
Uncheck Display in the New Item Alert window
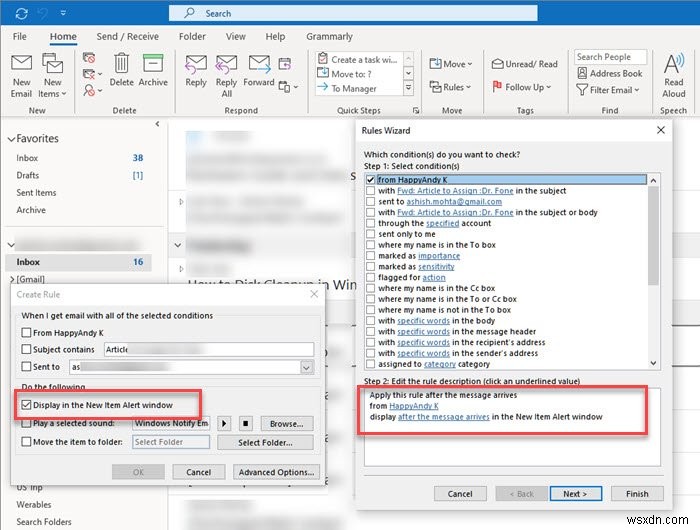click(26, 405)
